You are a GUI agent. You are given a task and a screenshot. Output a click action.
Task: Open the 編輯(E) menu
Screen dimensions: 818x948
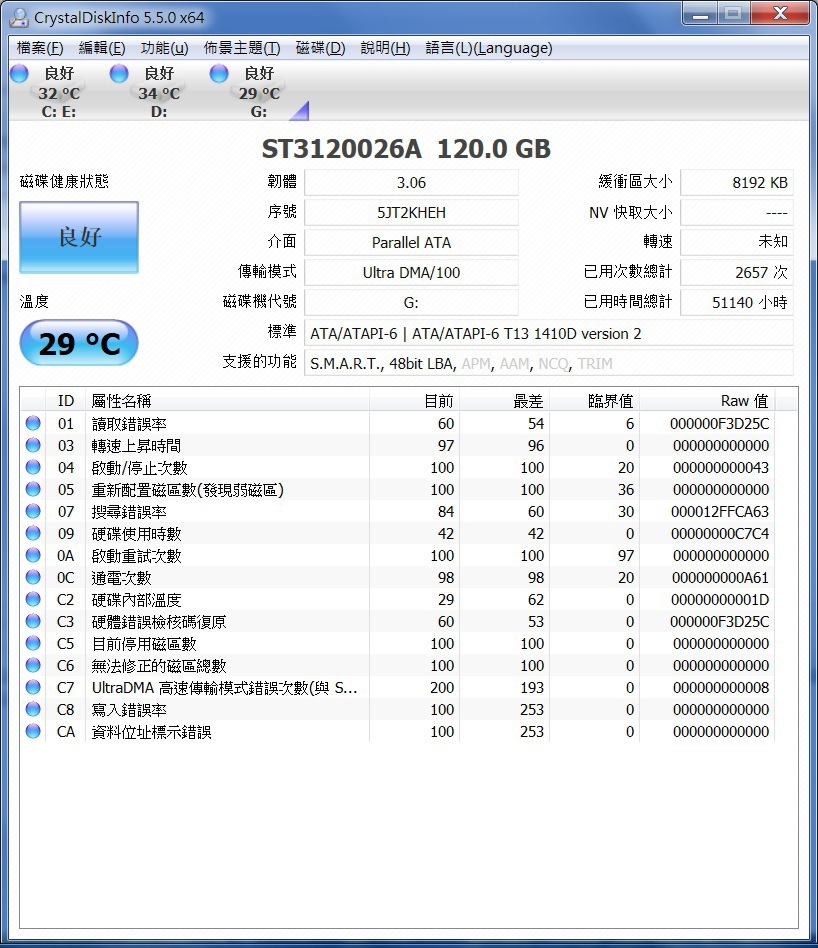[x=102, y=48]
